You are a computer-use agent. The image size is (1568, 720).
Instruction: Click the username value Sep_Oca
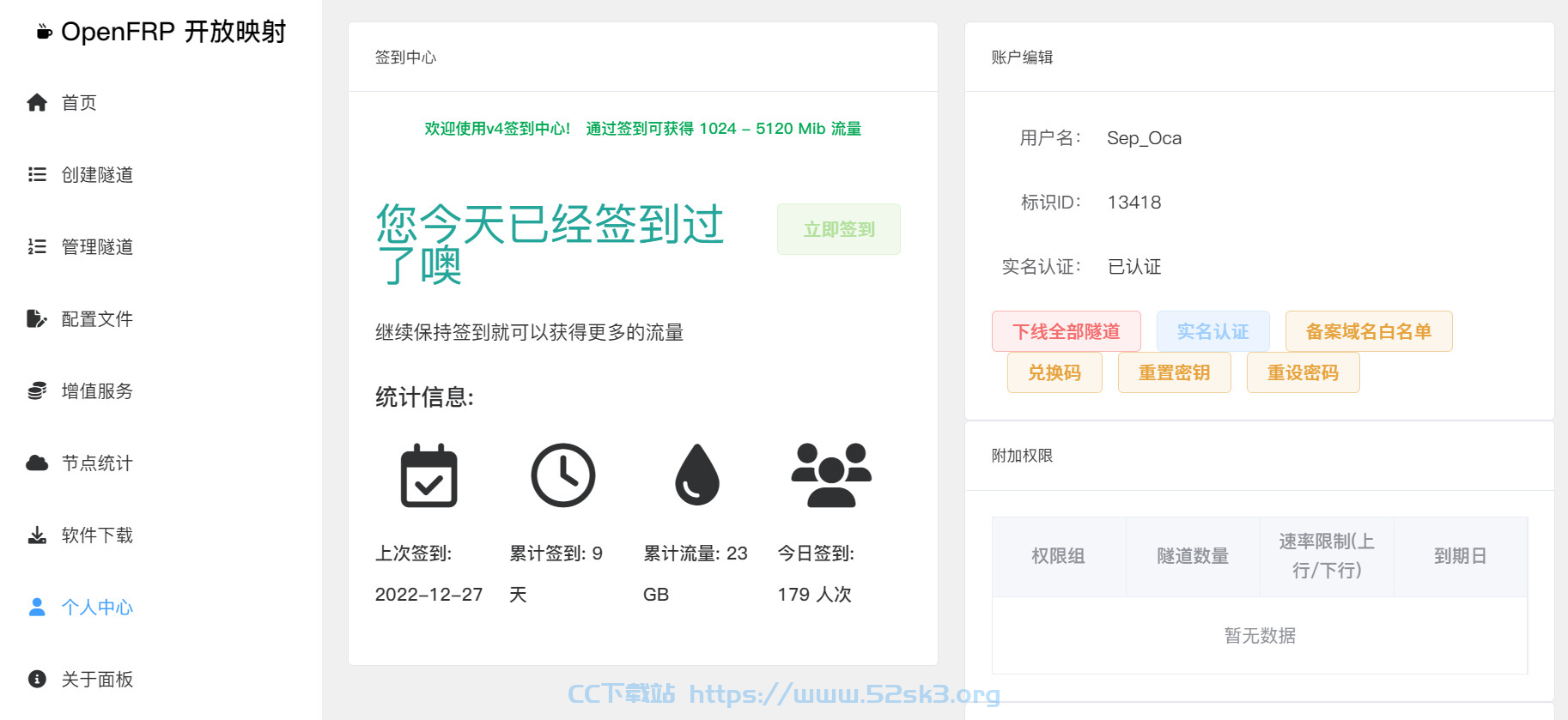(1144, 138)
